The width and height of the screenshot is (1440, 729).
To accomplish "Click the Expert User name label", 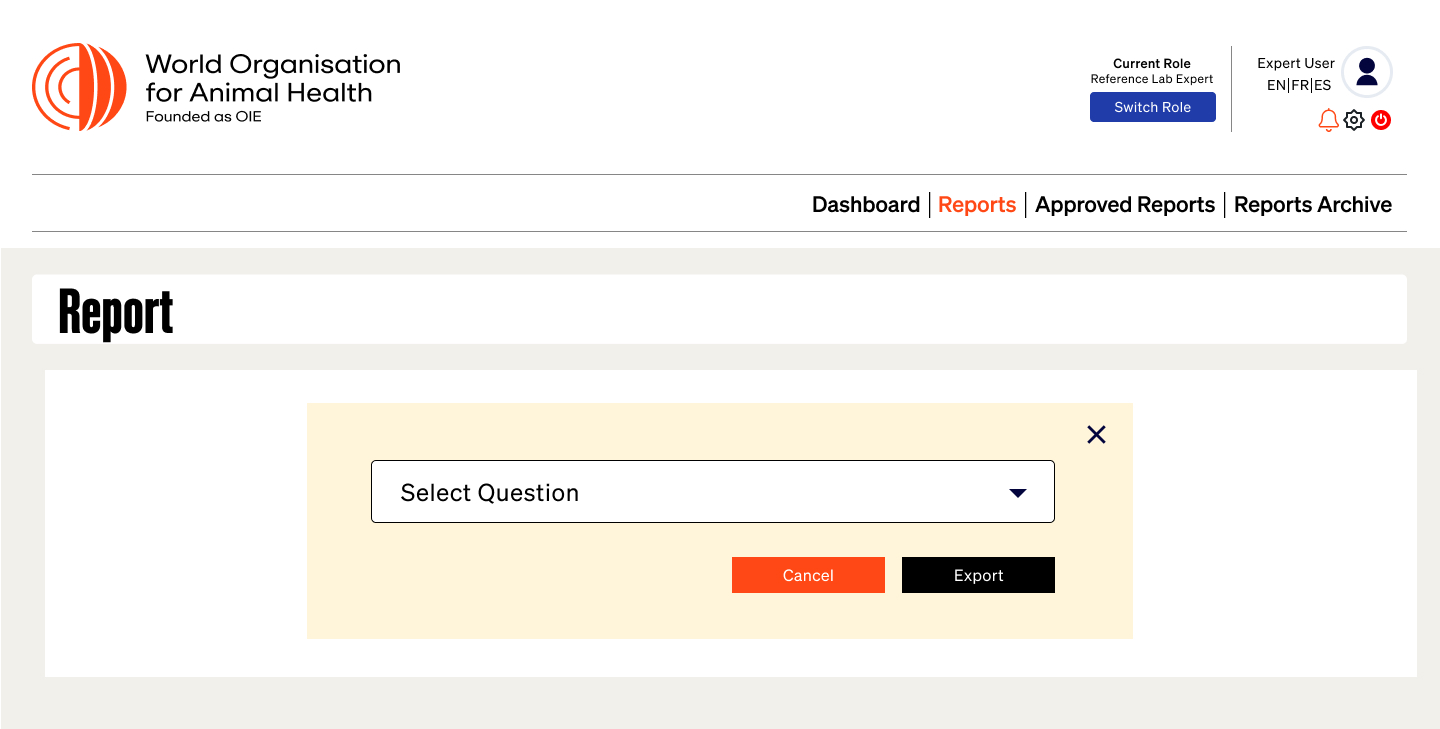I will tap(1295, 63).
